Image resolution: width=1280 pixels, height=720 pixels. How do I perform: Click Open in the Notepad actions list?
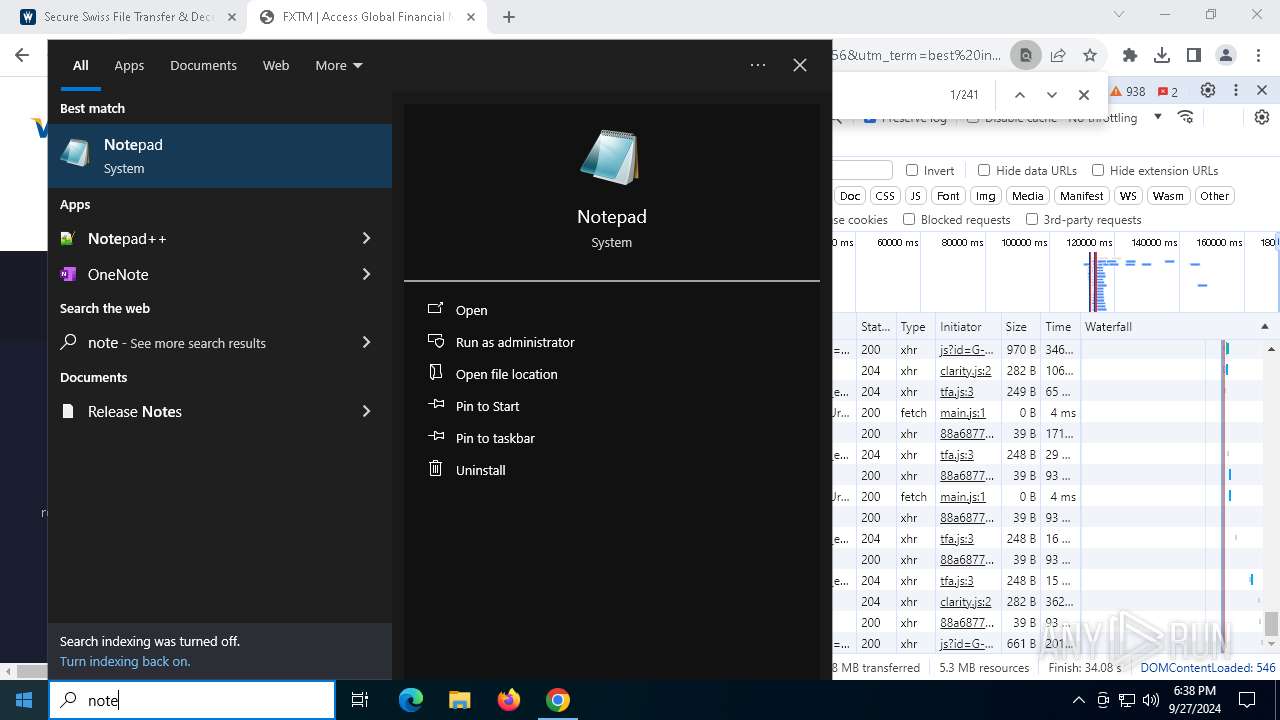(x=471, y=310)
